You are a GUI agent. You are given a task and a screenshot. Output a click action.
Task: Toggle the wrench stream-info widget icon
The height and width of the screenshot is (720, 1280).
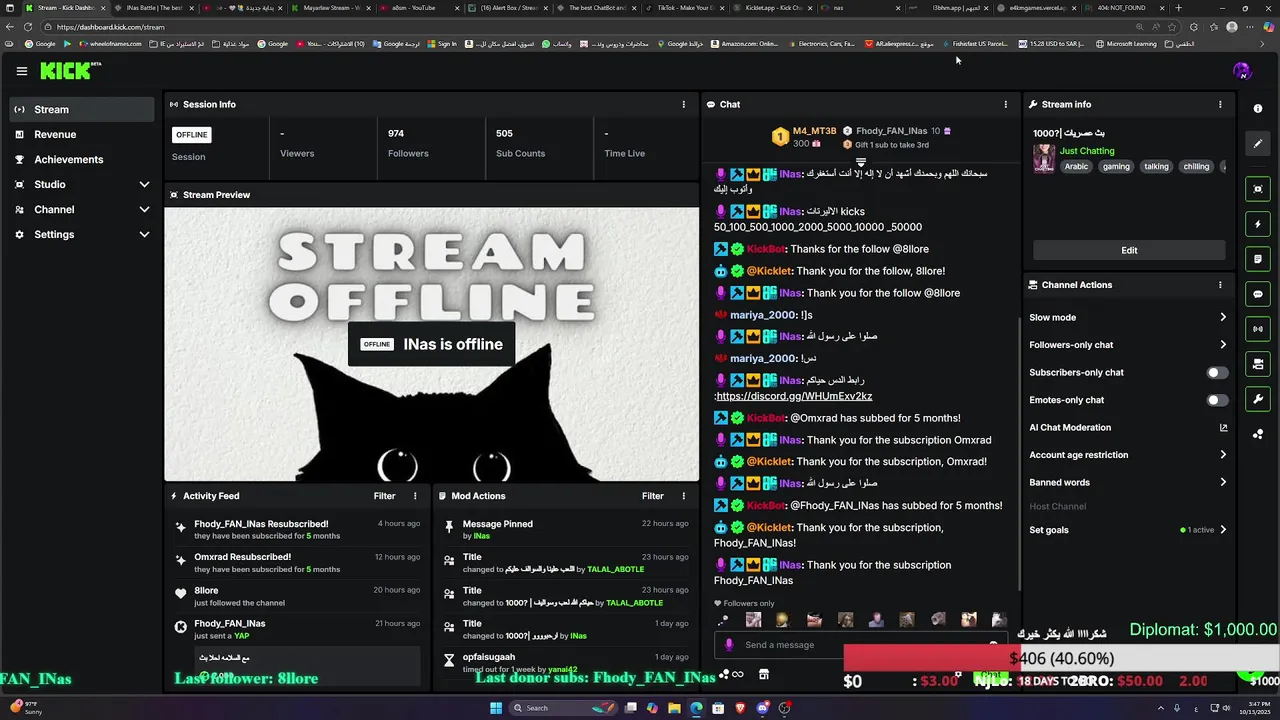[1258, 399]
